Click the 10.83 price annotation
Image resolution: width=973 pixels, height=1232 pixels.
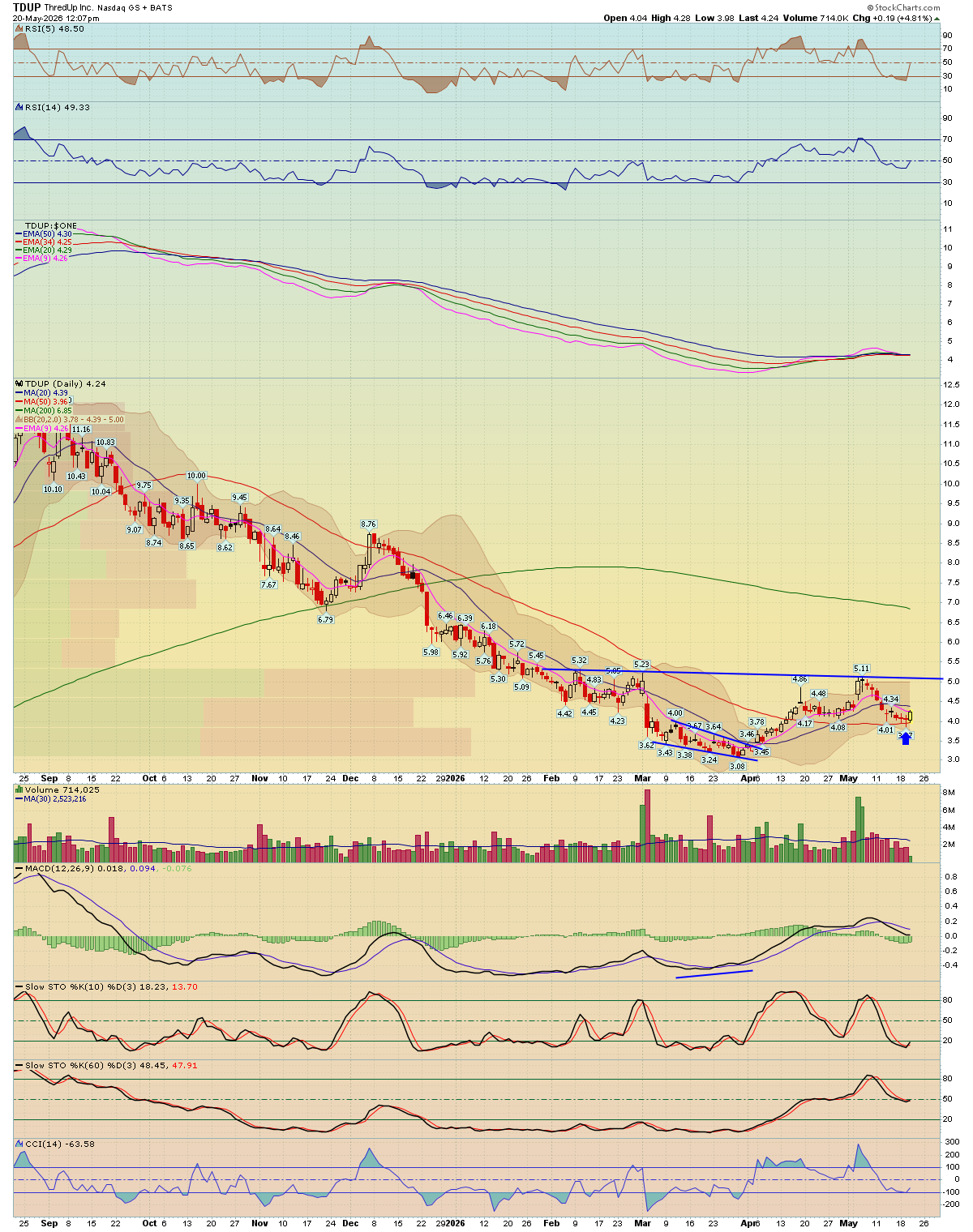106,443
